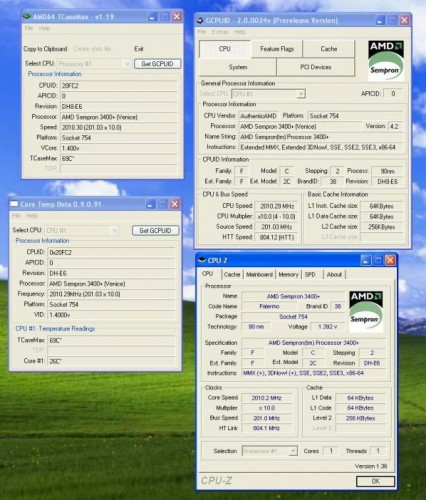Switch to SPD tab in CPU-Z
Screen dimensions: 426x500
[x=310, y=274]
